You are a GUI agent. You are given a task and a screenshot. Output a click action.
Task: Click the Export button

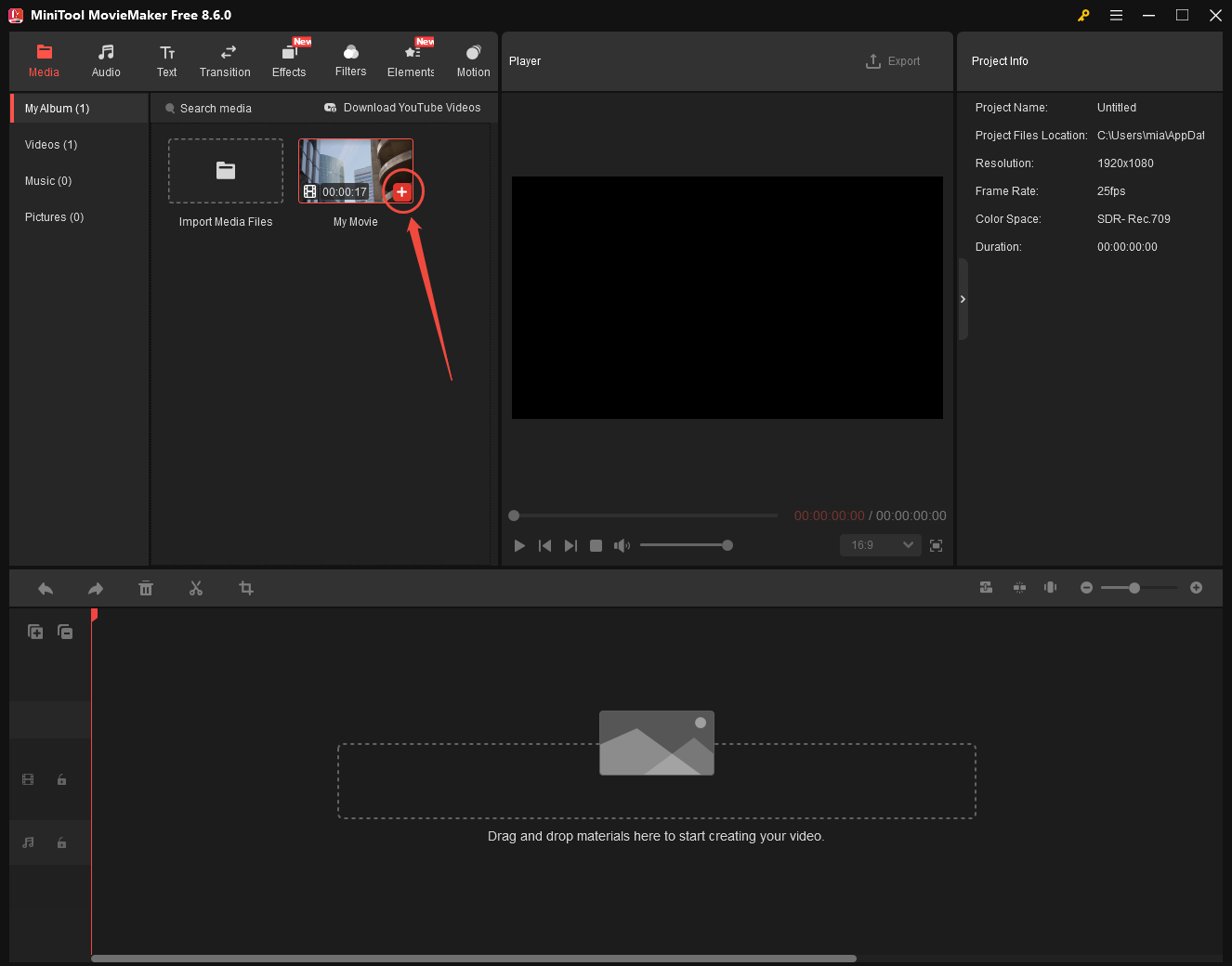point(893,61)
